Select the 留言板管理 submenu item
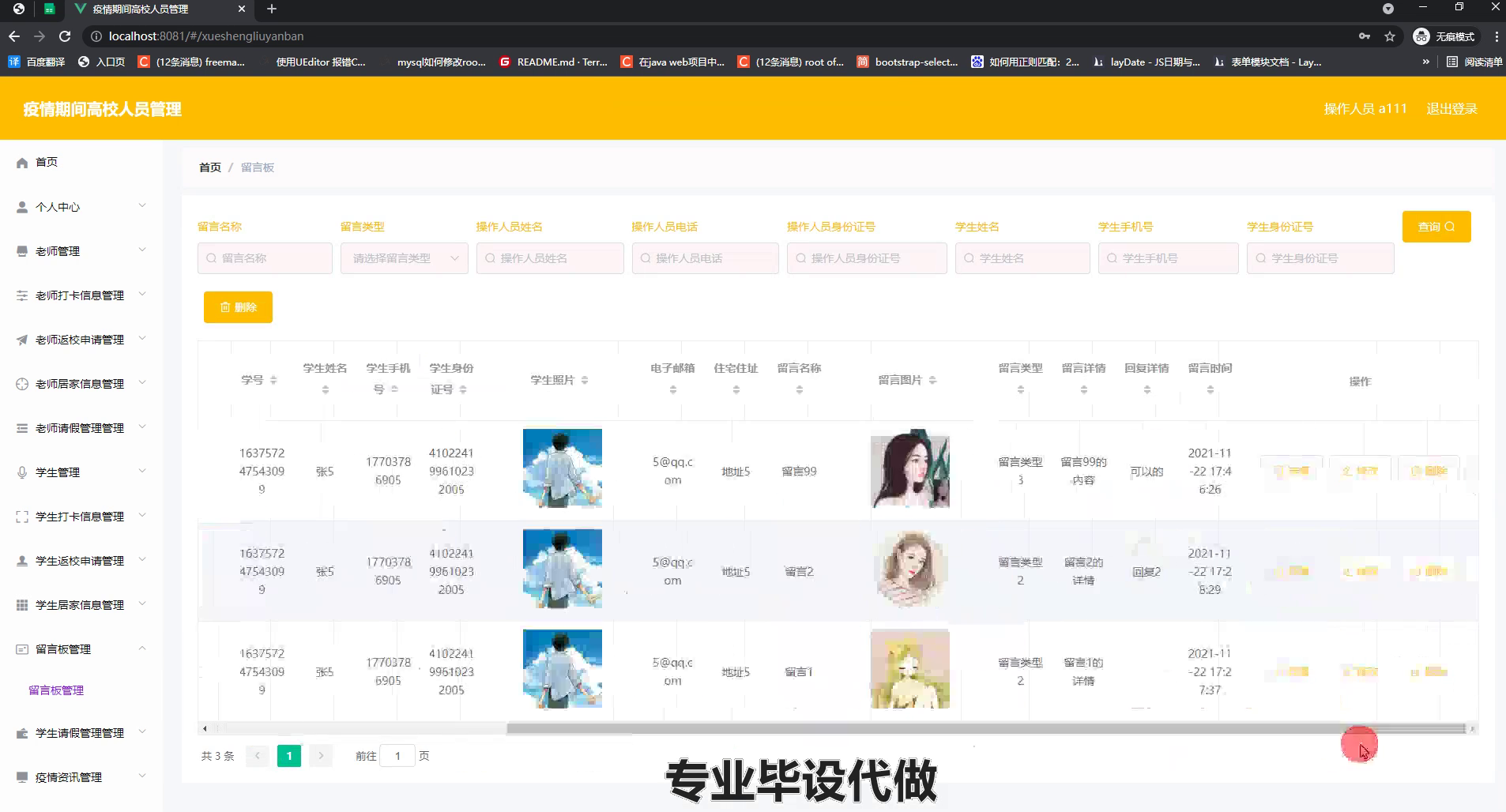Screen dimensions: 1506x812 (x=56, y=690)
